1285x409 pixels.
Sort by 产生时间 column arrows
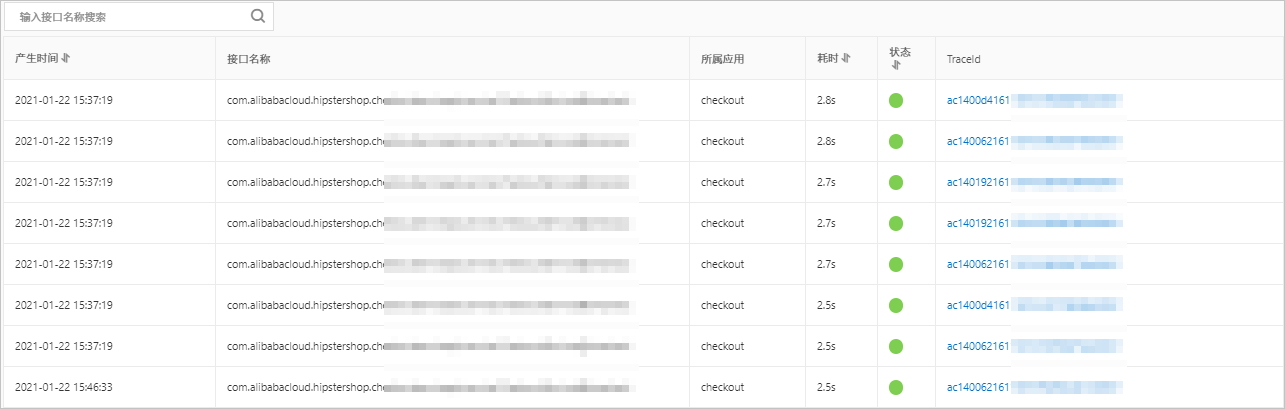point(66,58)
